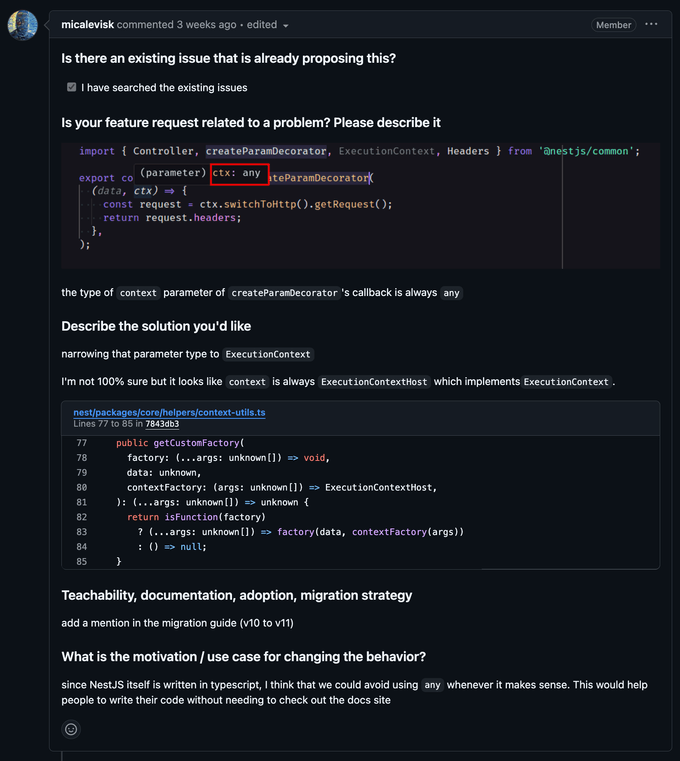Screen dimensions: 680x761
Task: Click micalevisk's profile avatar
Action: [x=22, y=25]
